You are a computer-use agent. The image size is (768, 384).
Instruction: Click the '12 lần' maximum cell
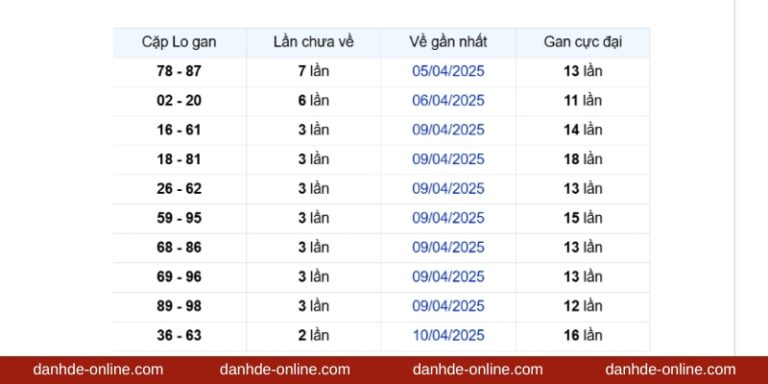(x=583, y=306)
